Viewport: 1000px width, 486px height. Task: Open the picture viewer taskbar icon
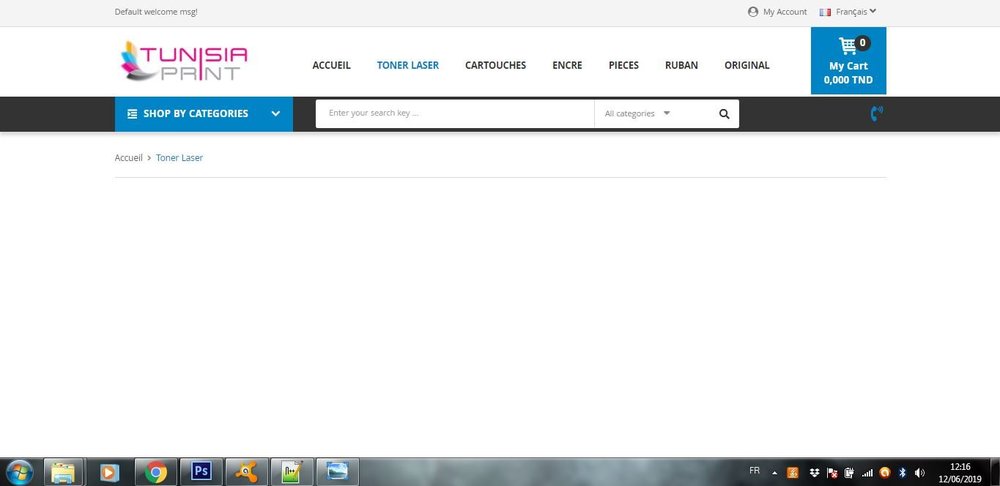click(x=337, y=472)
